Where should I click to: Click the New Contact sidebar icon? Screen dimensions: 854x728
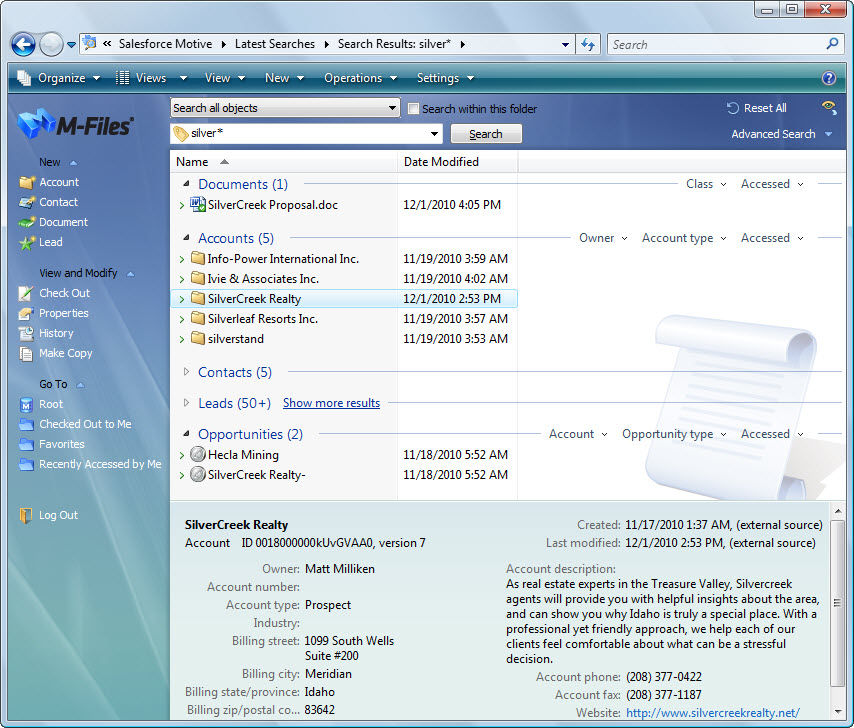(26, 203)
